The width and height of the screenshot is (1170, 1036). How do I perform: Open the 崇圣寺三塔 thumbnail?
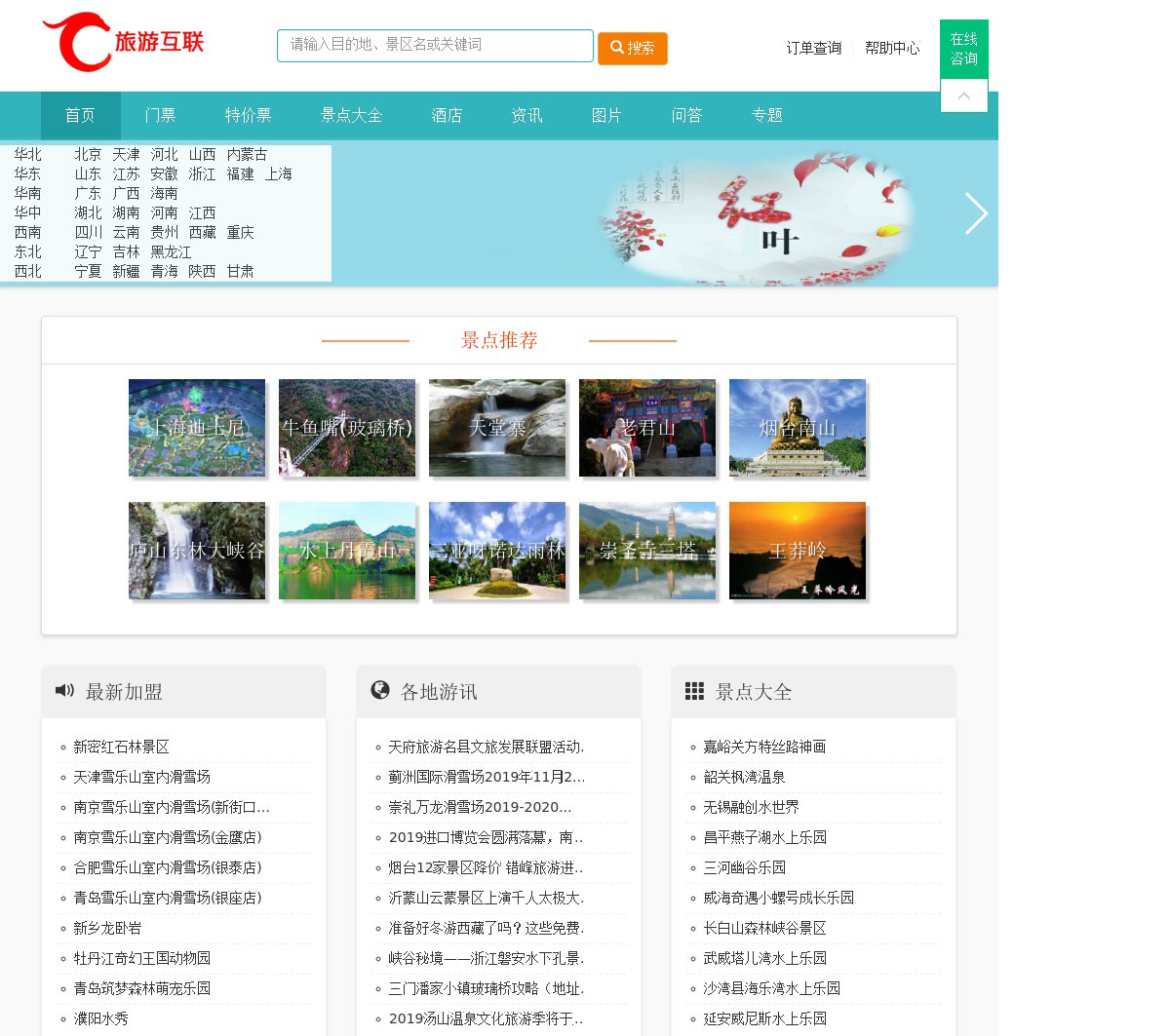[x=647, y=551]
